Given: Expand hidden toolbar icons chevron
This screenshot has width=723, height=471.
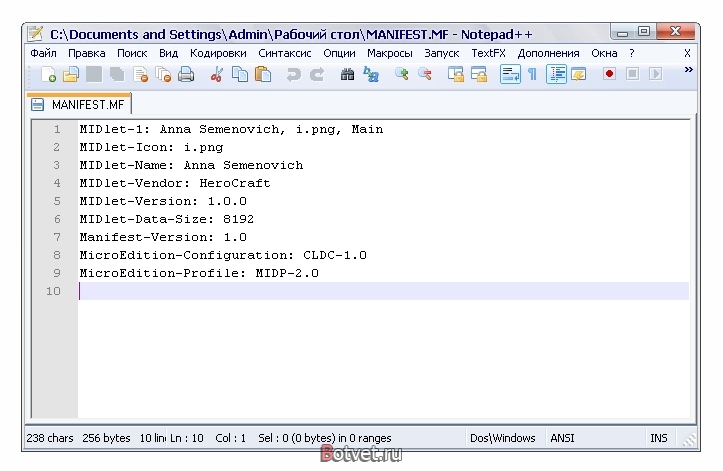Looking at the screenshot, I should [688, 70].
